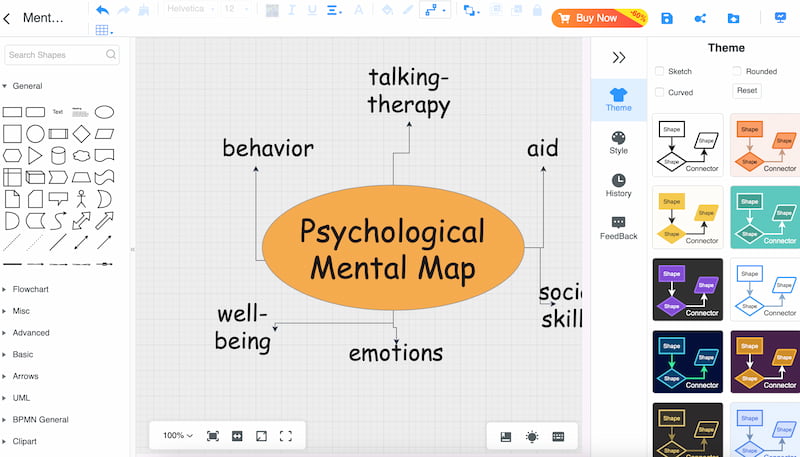Open the FeedBack tab
Screen dimensions: 800x457
618,228
